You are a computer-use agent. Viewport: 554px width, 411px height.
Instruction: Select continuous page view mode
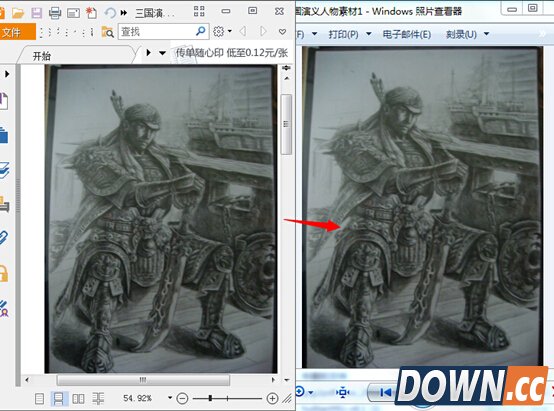[x=58, y=399]
